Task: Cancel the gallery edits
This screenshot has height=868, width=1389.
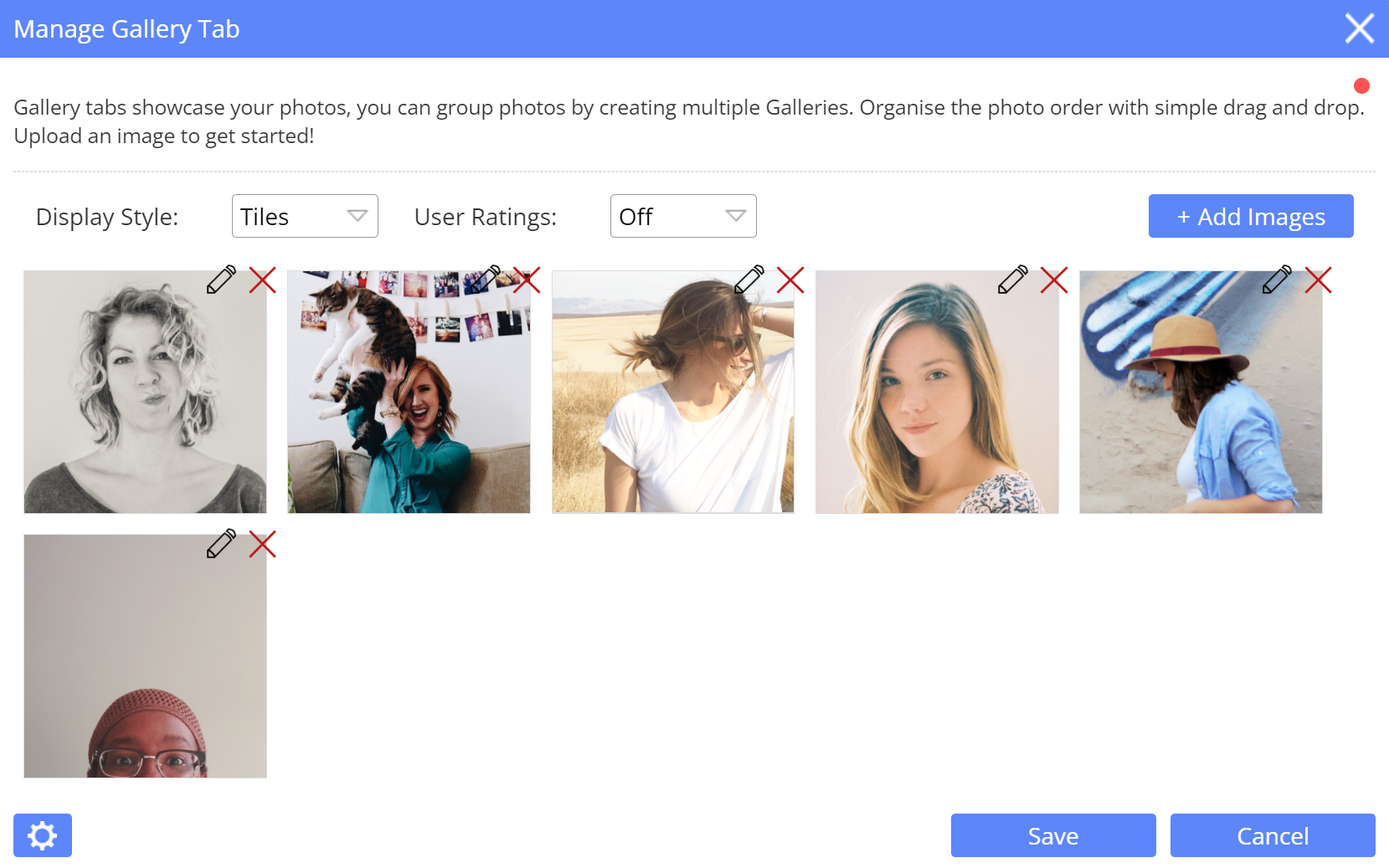Action: (1273, 835)
